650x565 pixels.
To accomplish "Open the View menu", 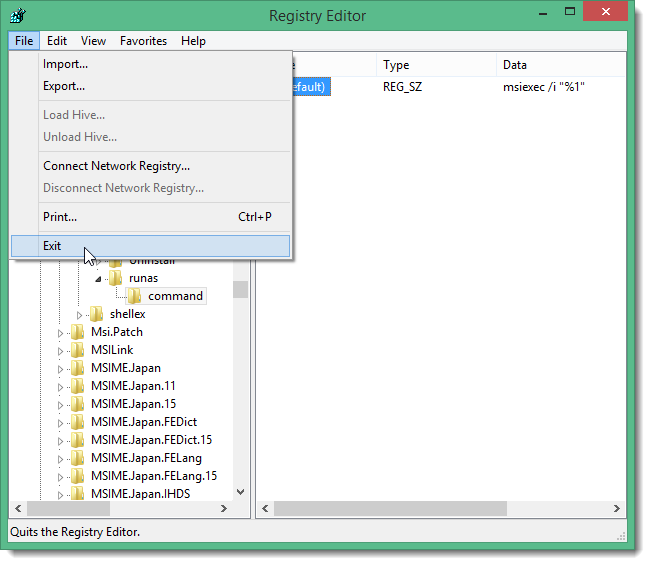I will click(x=93, y=41).
